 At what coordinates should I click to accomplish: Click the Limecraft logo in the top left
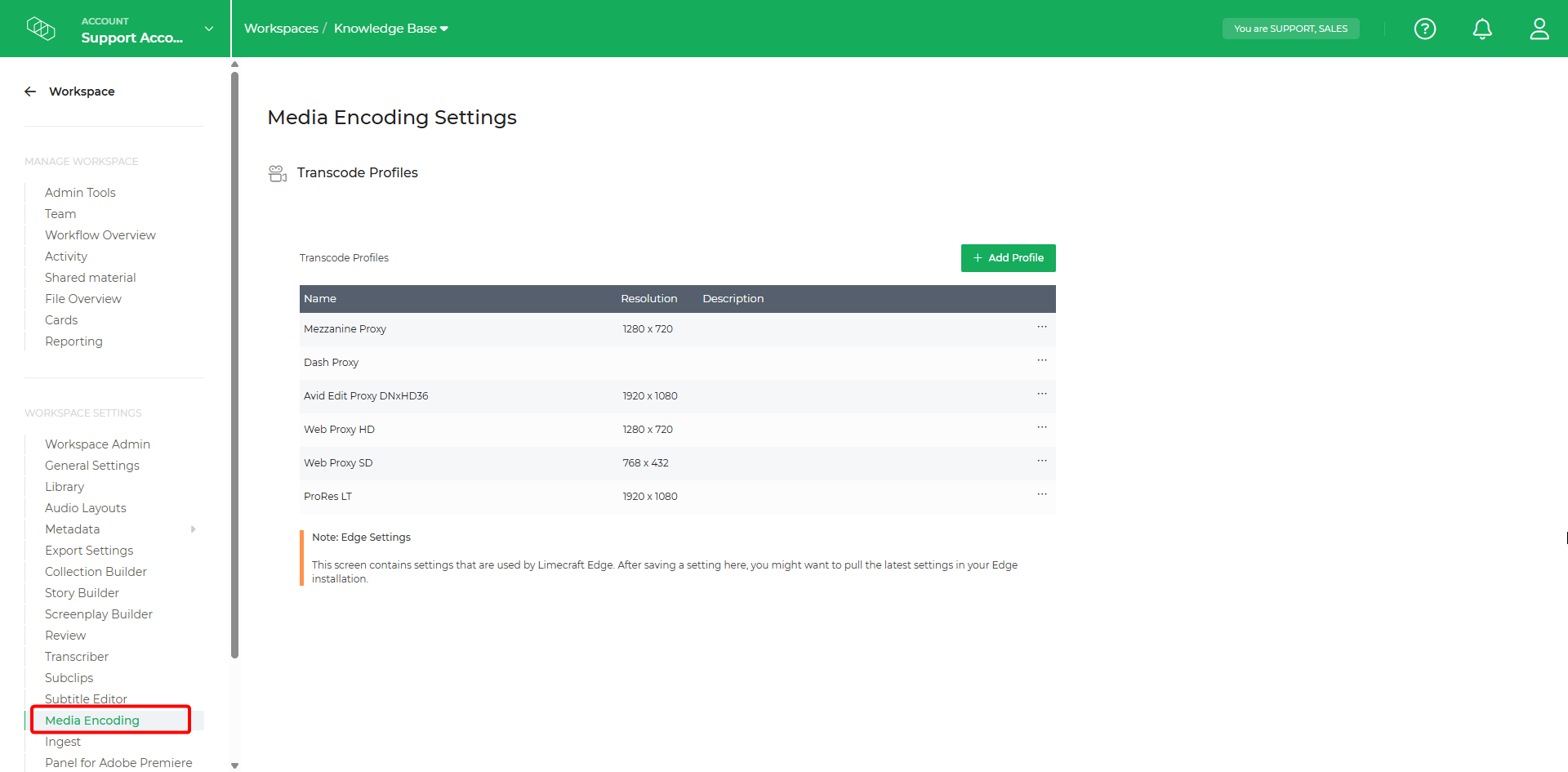tap(41, 29)
